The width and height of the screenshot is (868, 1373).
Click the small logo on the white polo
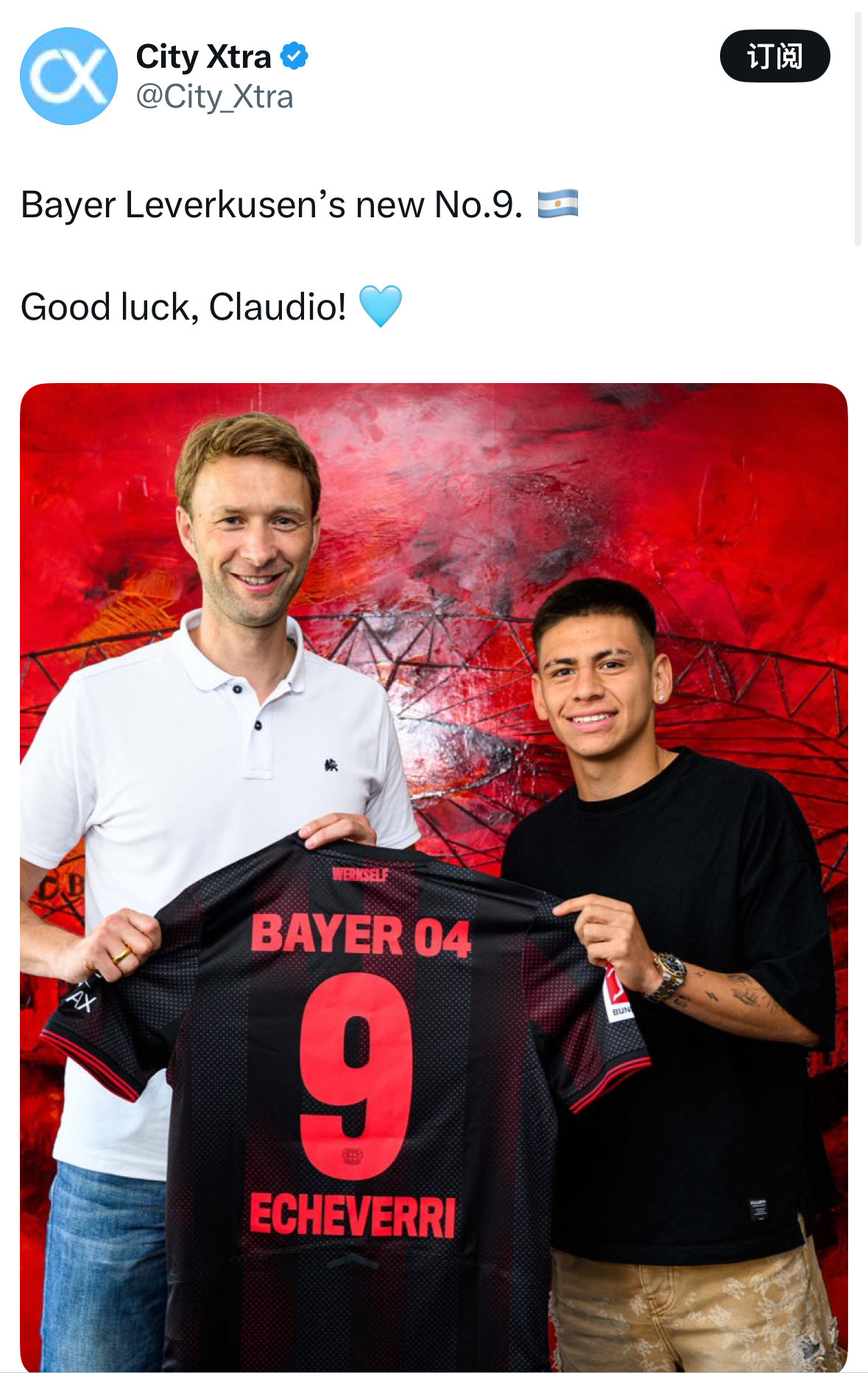click(x=331, y=765)
